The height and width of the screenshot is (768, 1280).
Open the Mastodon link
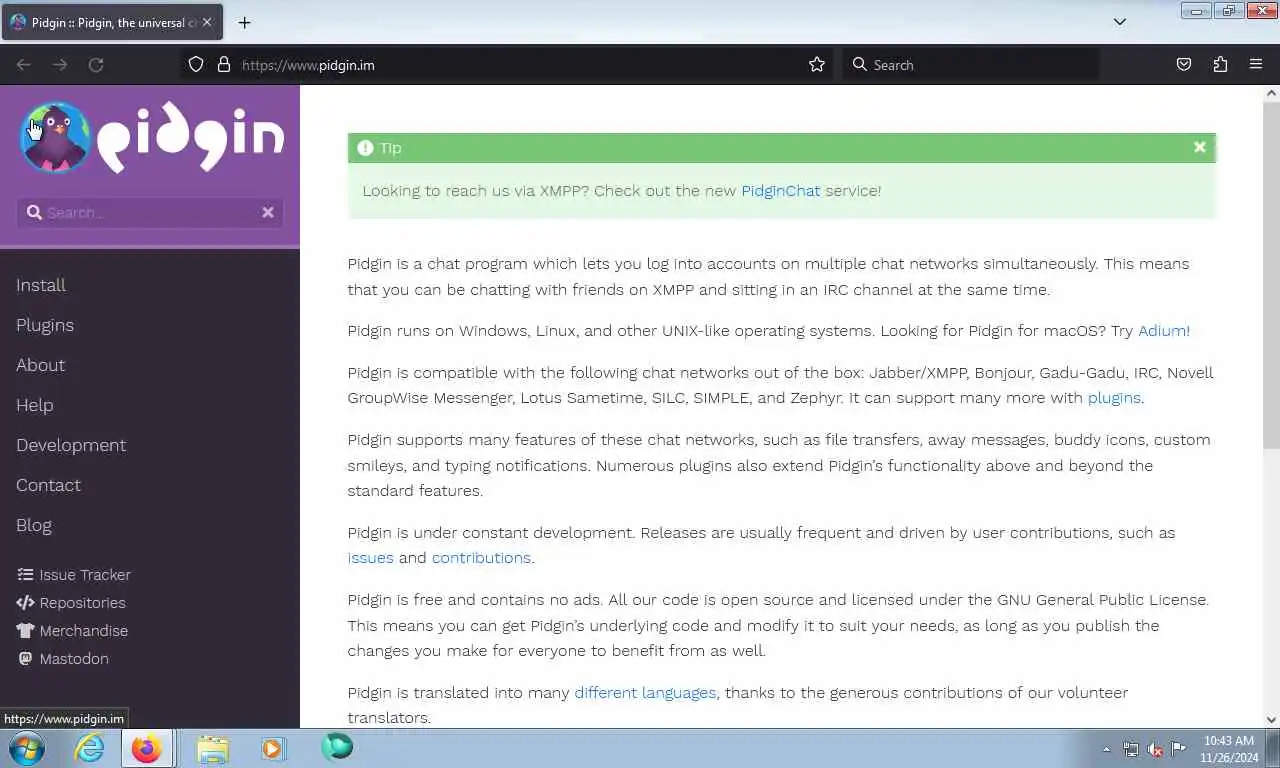[x=74, y=659]
